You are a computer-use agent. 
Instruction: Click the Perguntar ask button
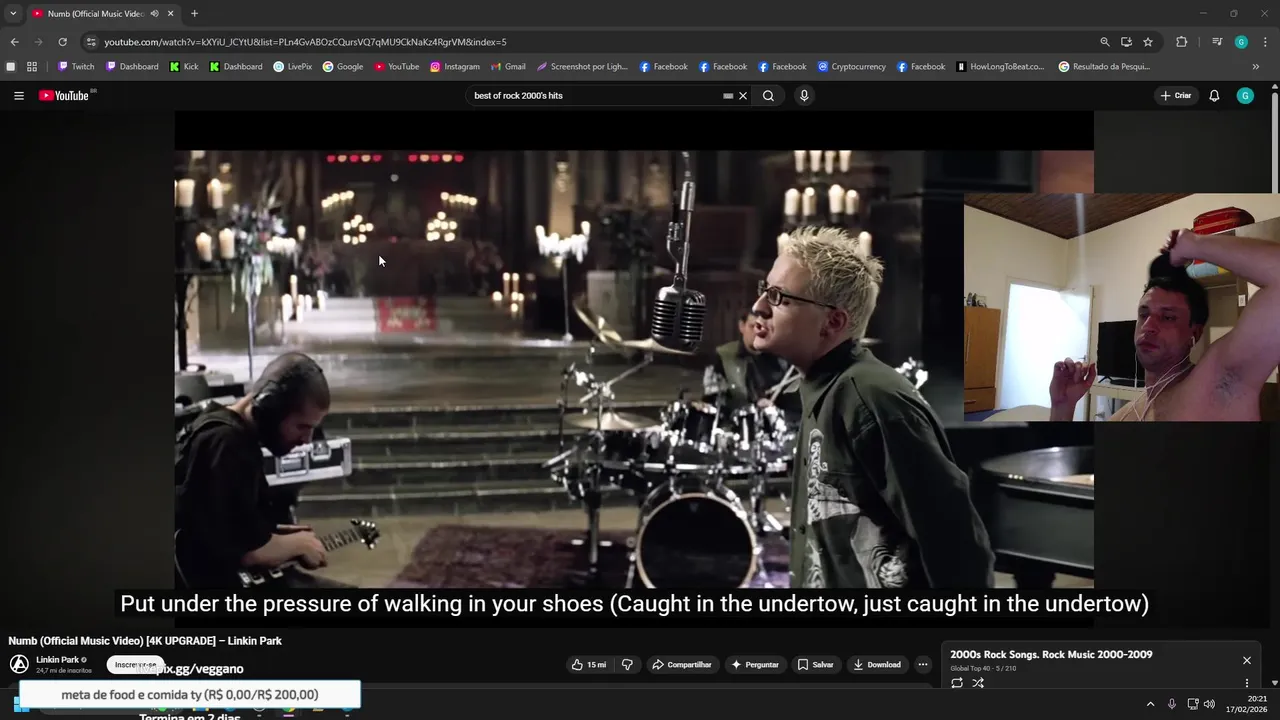[755, 665]
